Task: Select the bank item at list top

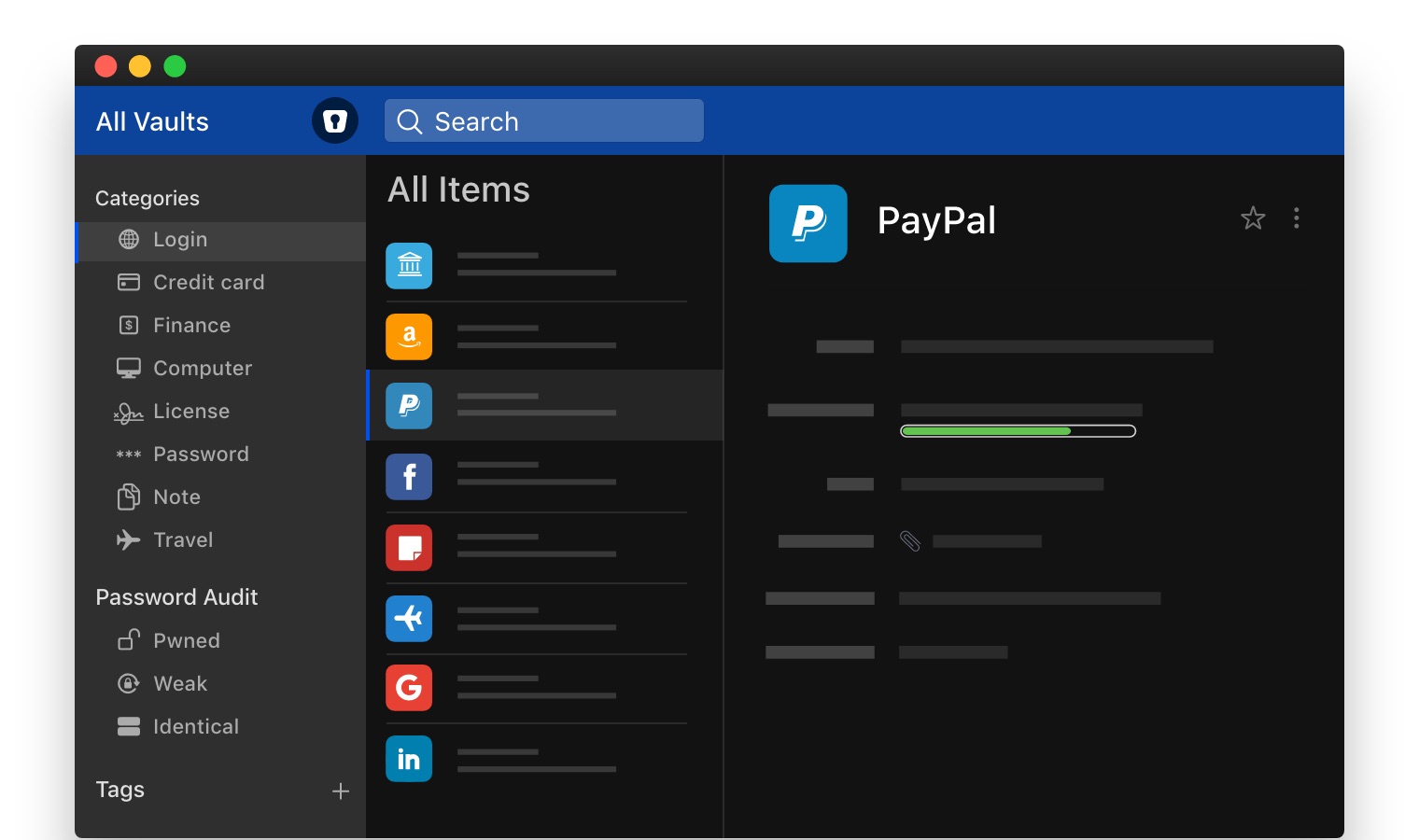Action: (x=537, y=266)
